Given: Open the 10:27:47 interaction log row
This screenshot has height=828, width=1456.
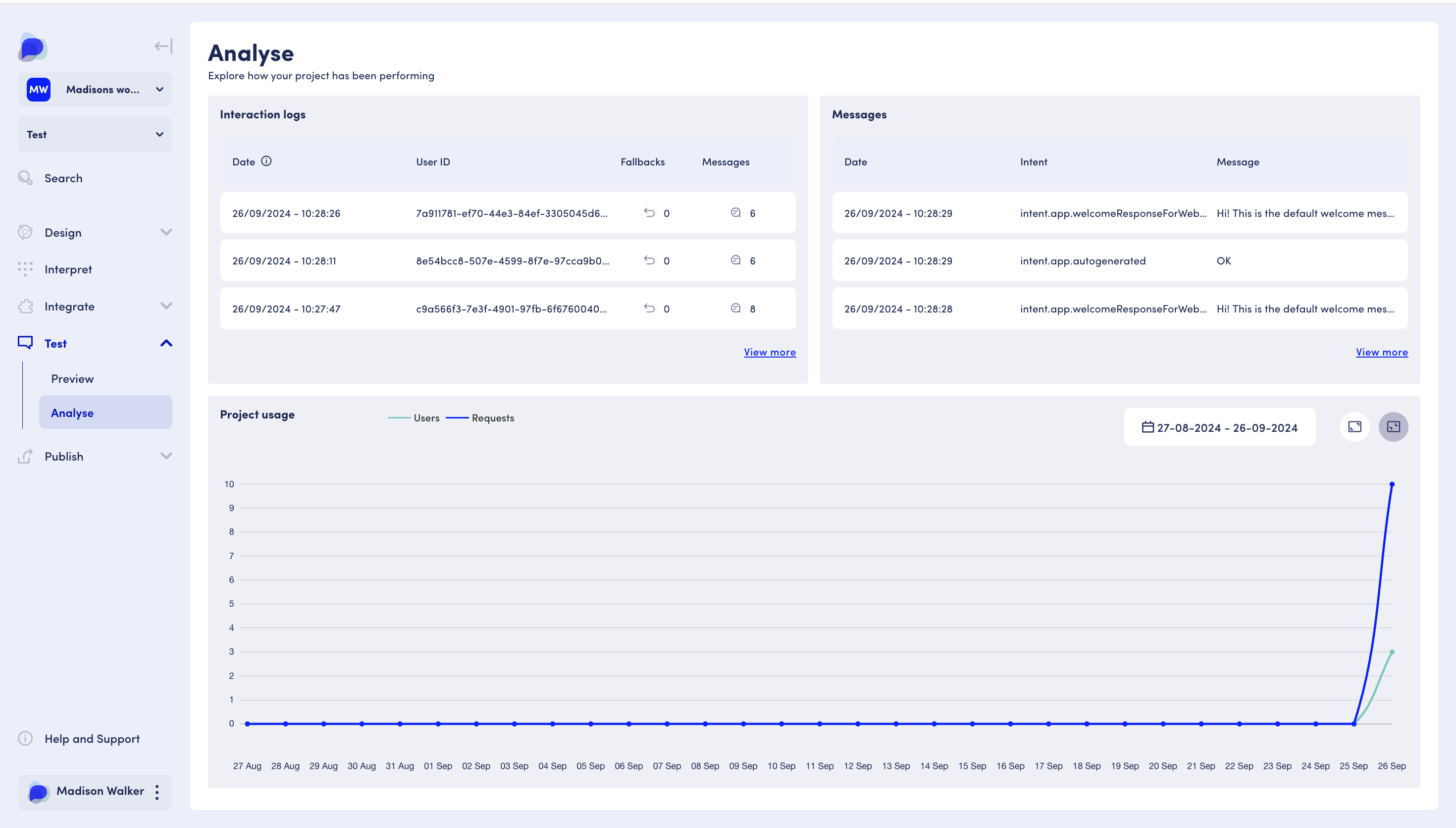Looking at the screenshot, I should tap(507, 309).
